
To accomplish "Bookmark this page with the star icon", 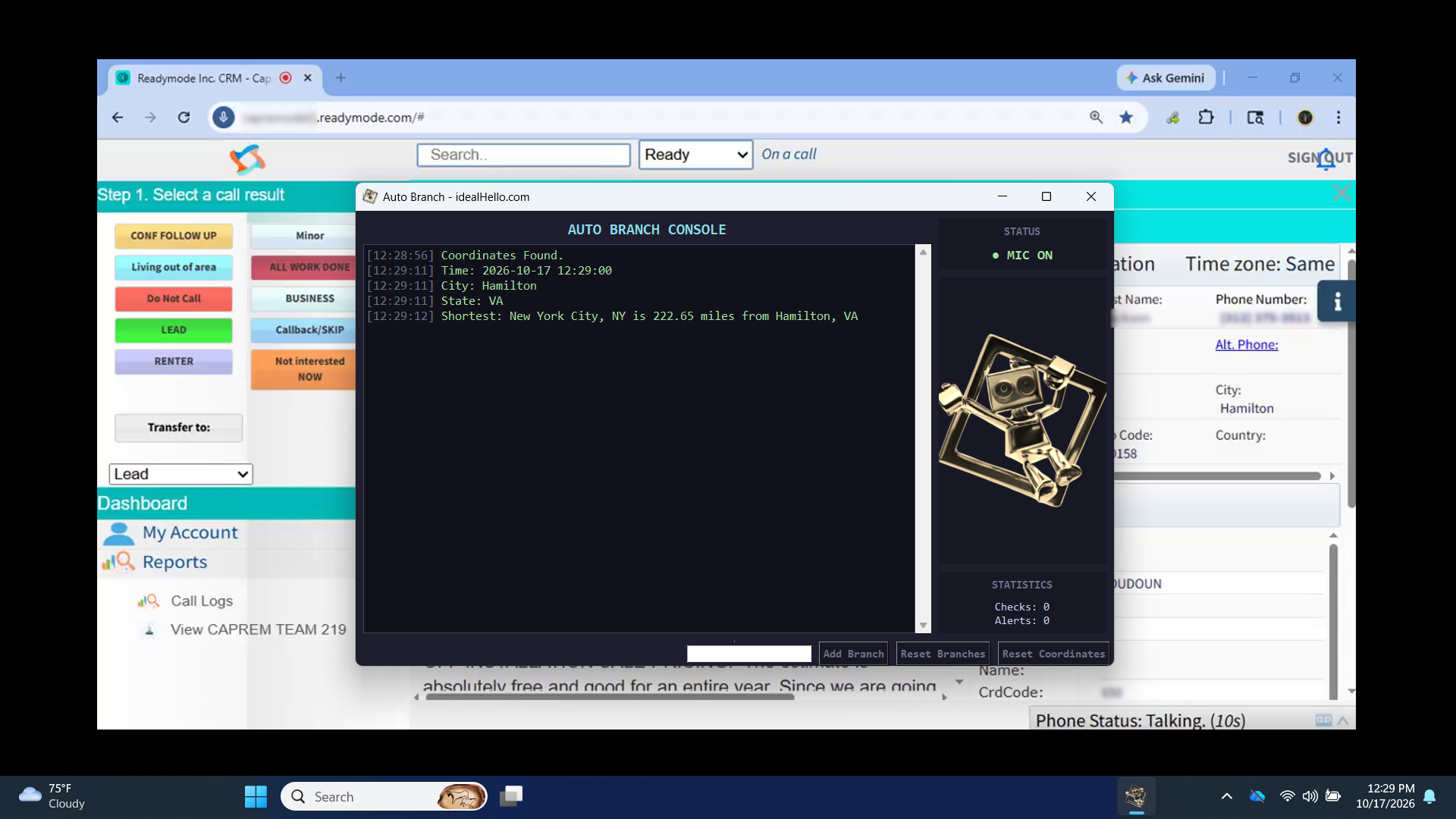I will tap(1126, 118).
